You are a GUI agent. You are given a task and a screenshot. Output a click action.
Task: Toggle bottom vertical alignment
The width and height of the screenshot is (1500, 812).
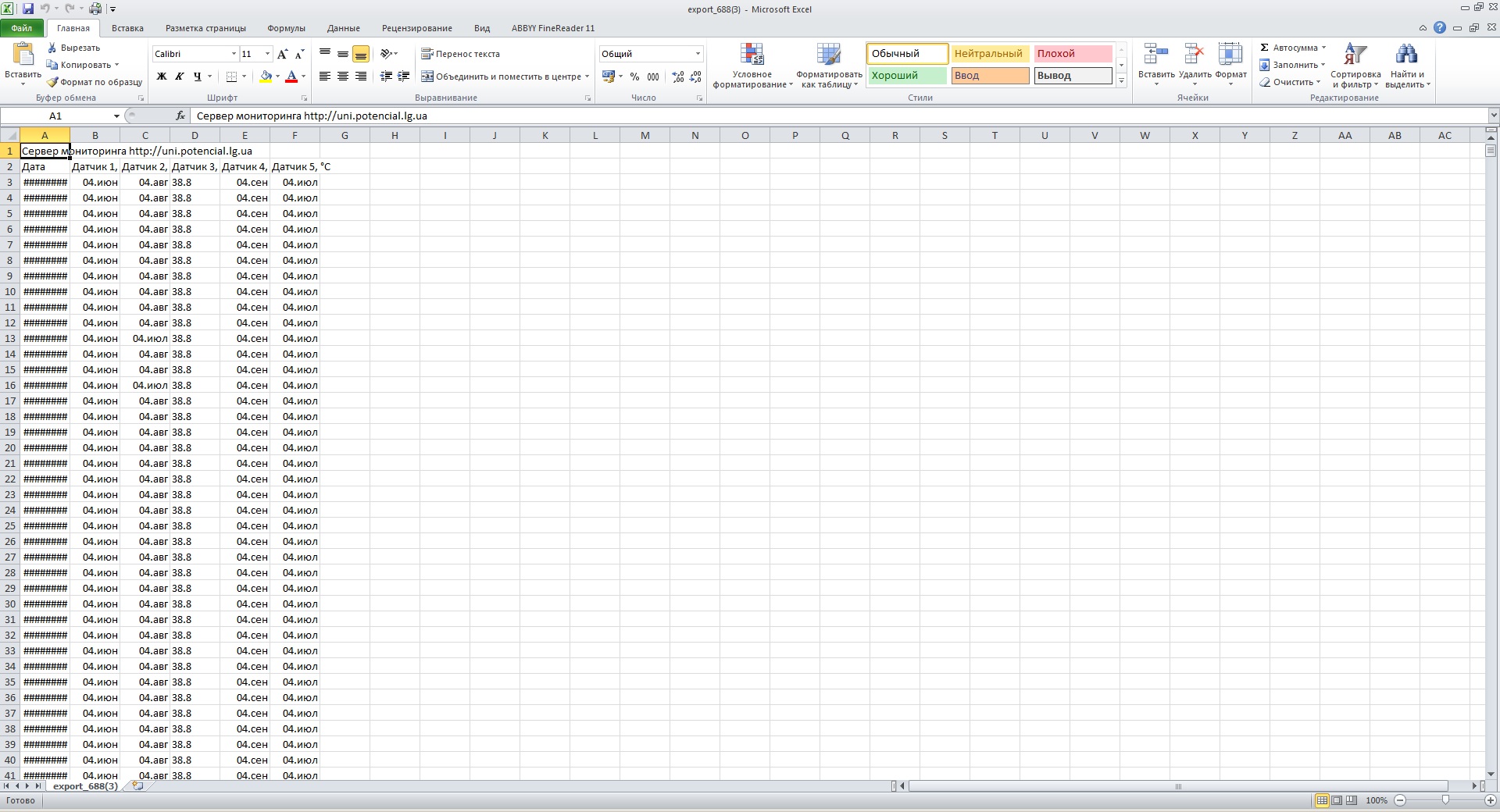pos(361,54)
